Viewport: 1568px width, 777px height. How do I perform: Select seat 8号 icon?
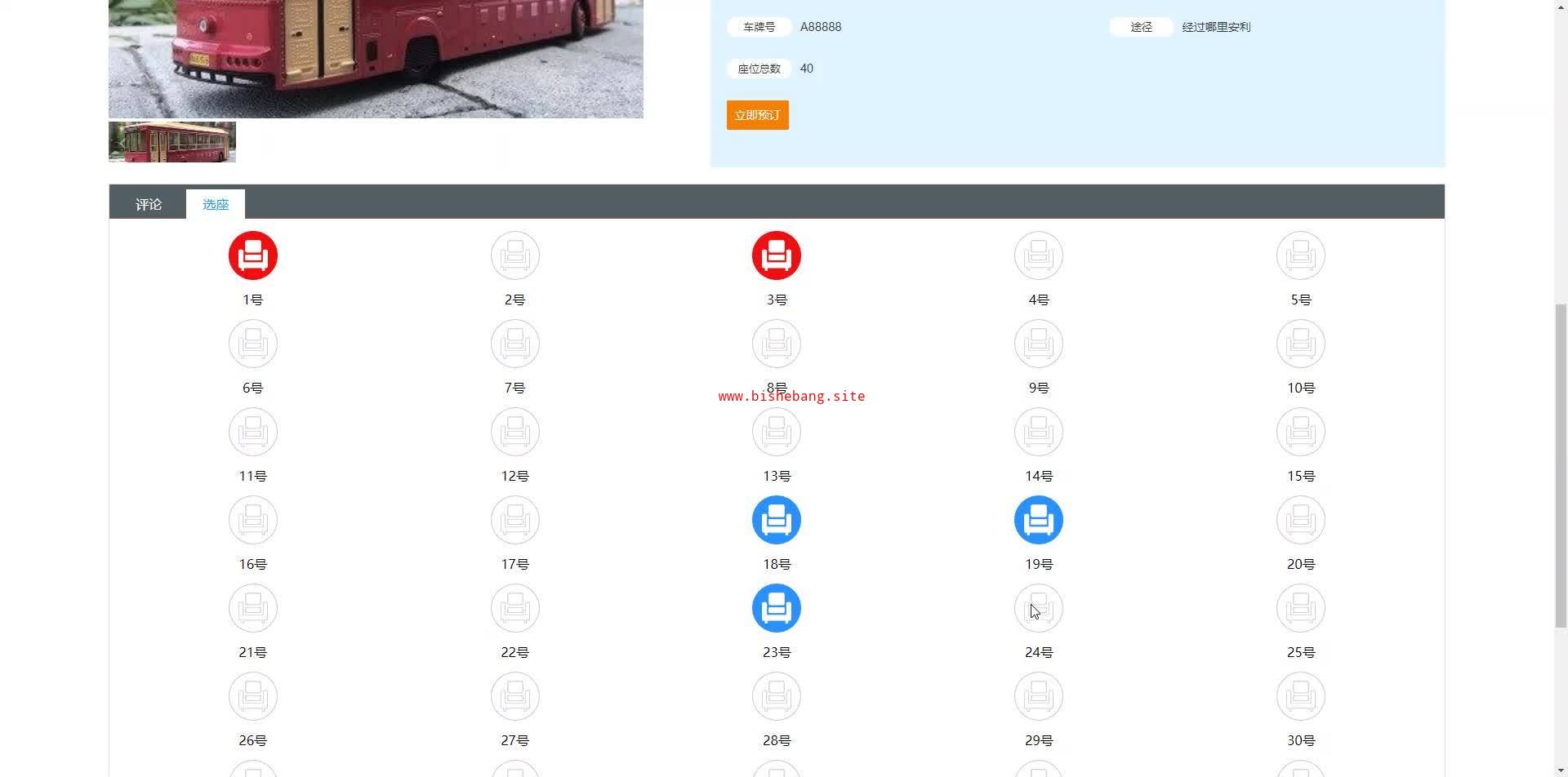(x=777, y=344)
